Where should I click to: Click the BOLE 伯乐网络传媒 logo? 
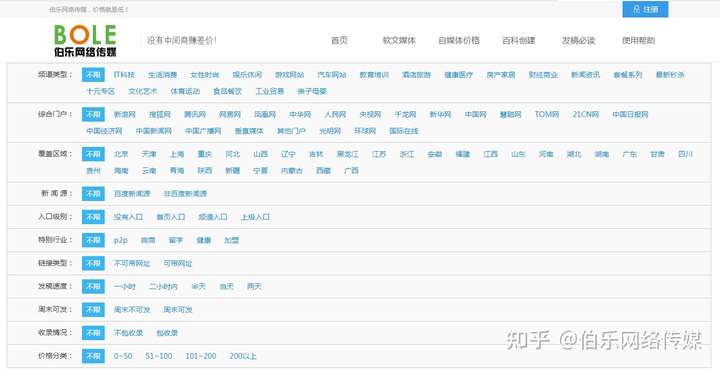click(x=85, y=40)
